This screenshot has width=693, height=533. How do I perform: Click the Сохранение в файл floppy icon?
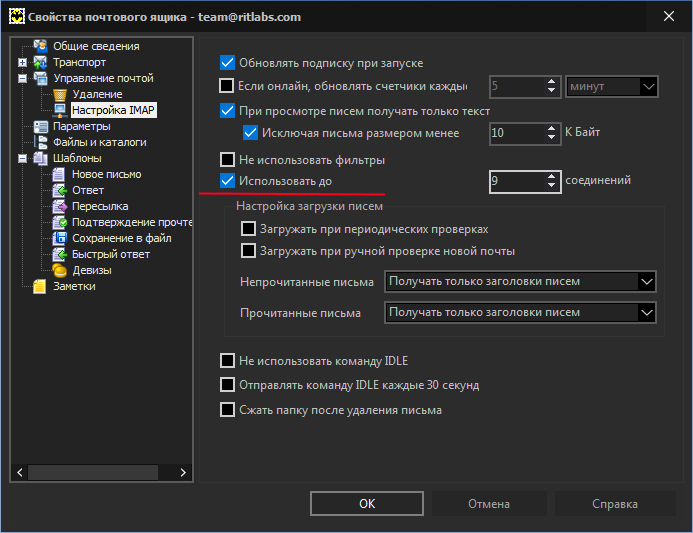59,238
